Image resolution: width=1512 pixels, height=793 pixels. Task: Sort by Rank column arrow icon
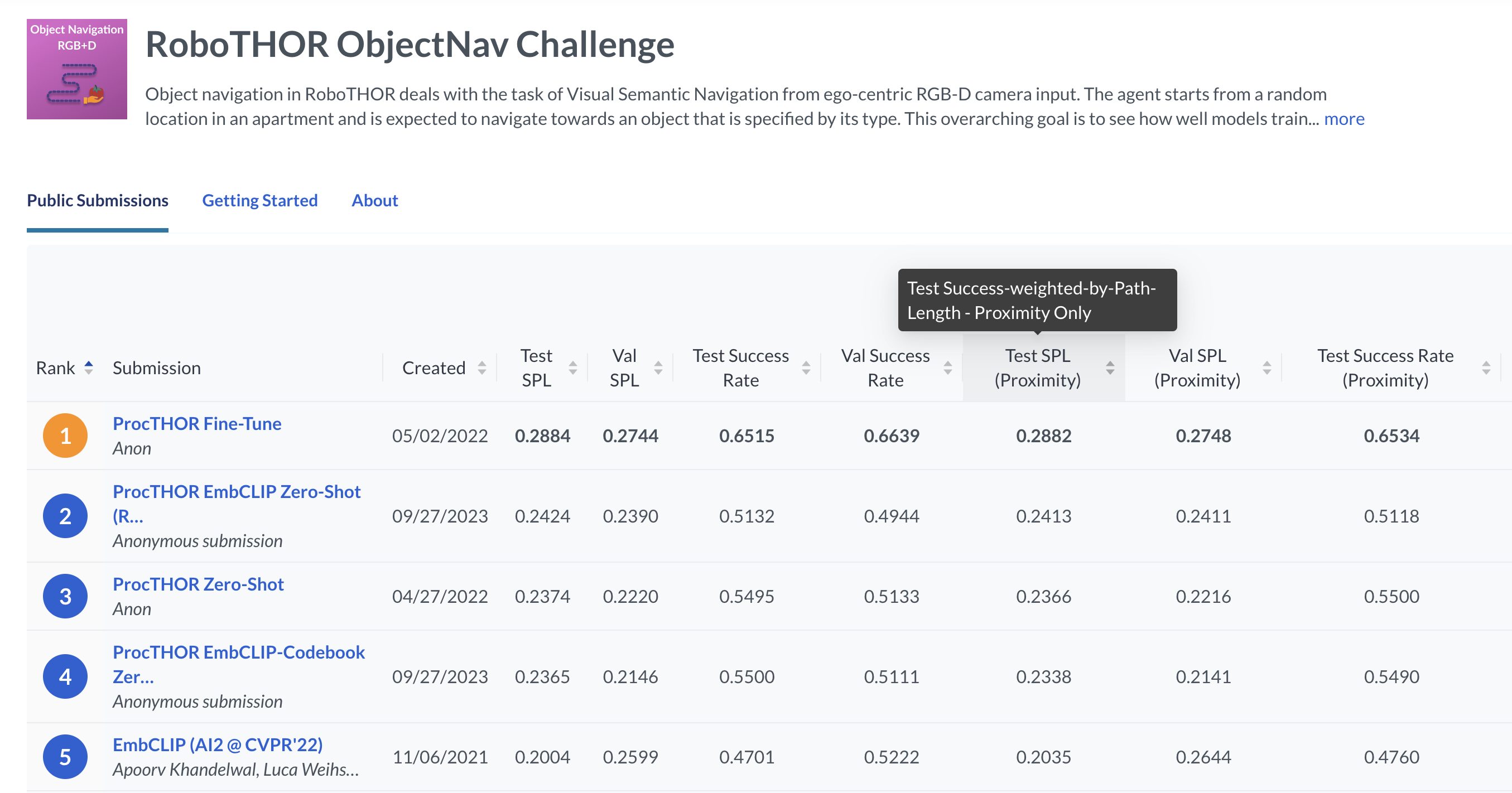point(89,368)
